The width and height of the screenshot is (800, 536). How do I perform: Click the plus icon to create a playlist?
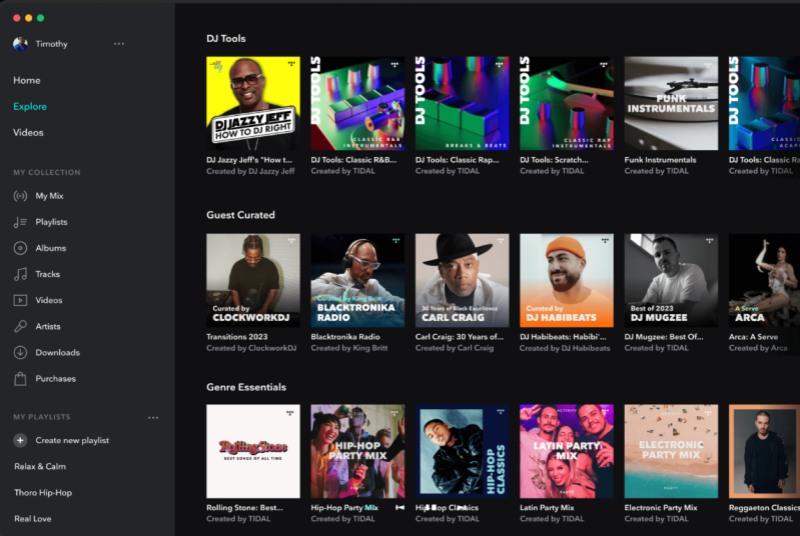coord(20,440)
